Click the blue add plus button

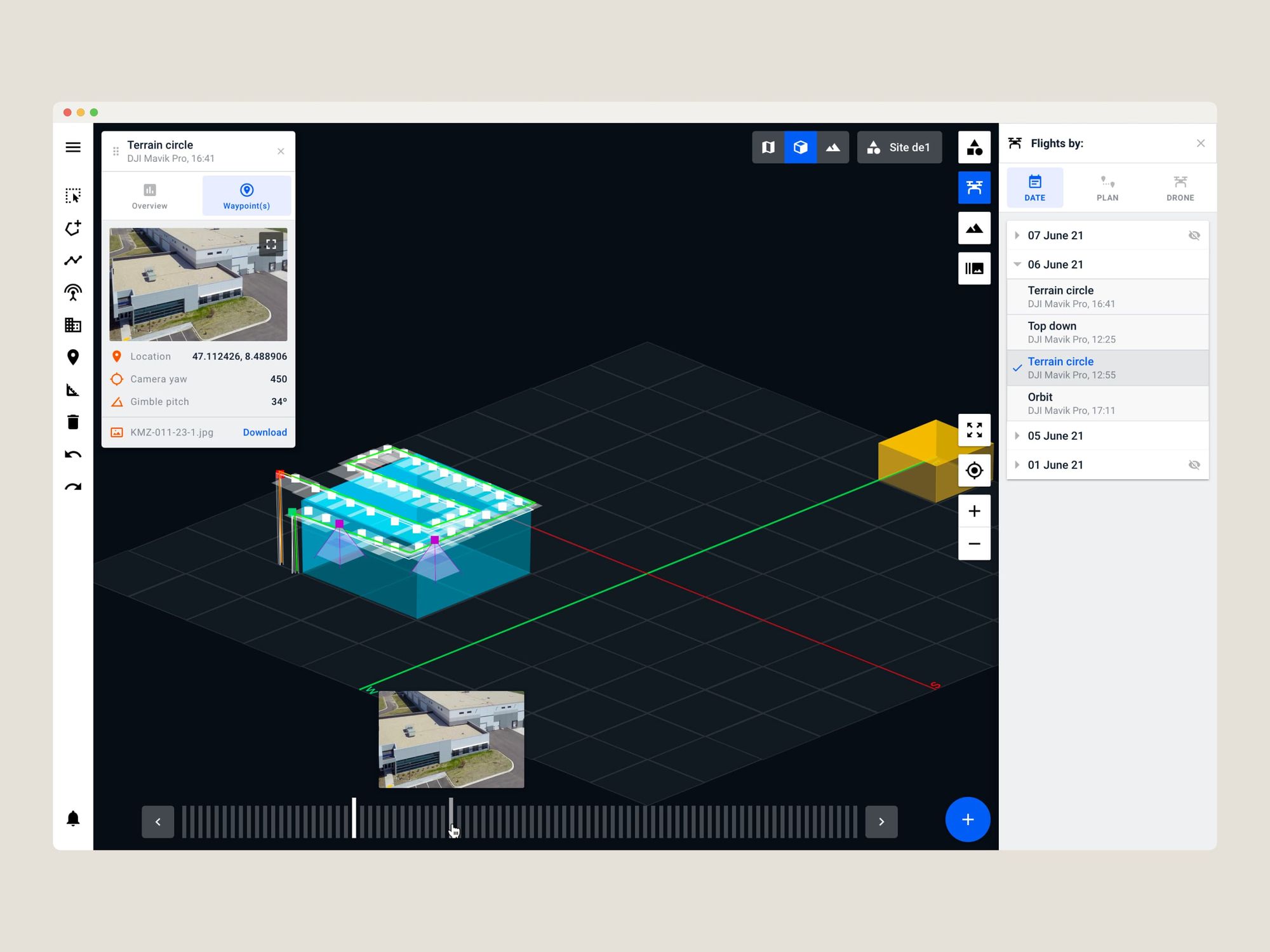tap(967, 819)
